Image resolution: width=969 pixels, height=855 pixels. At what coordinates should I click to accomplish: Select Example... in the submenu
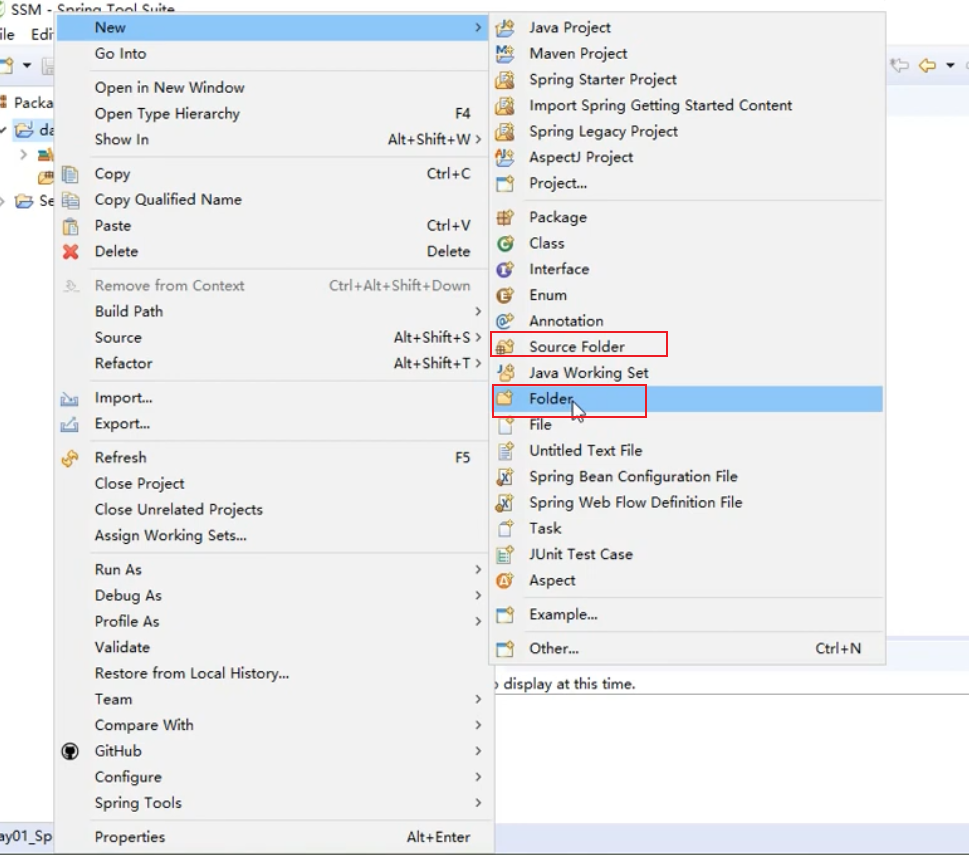(x=687, y=615)
